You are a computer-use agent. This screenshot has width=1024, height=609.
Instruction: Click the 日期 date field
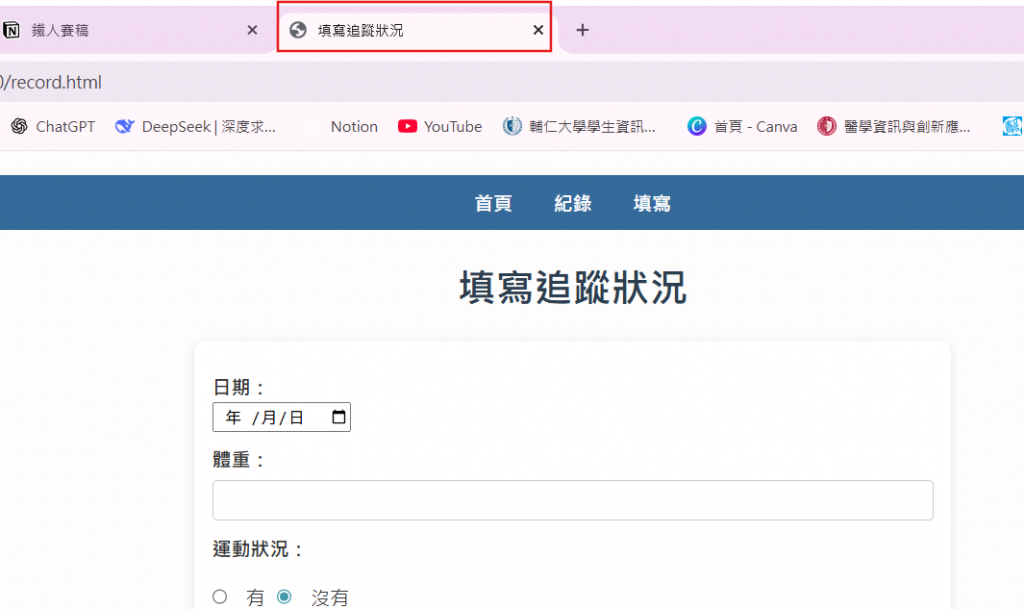pos(281,417)
